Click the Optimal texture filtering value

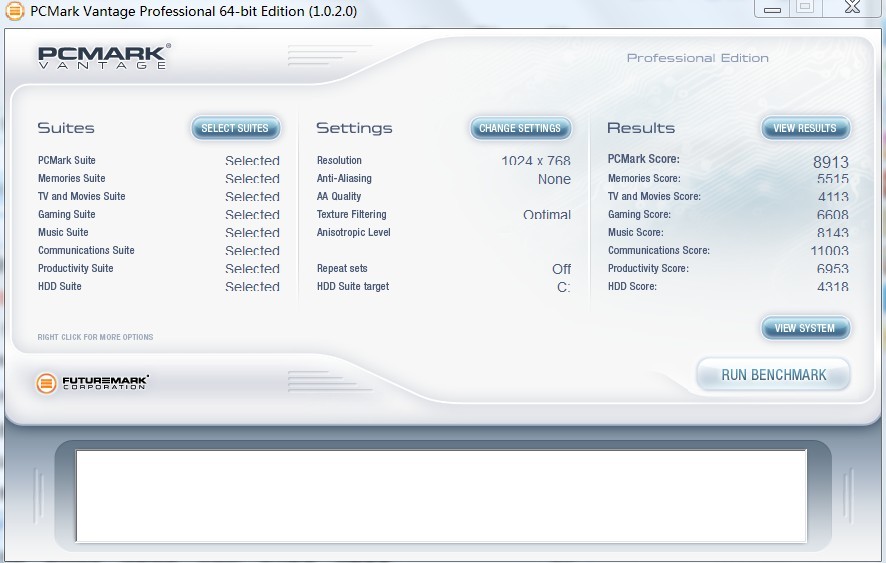point(547,215)
